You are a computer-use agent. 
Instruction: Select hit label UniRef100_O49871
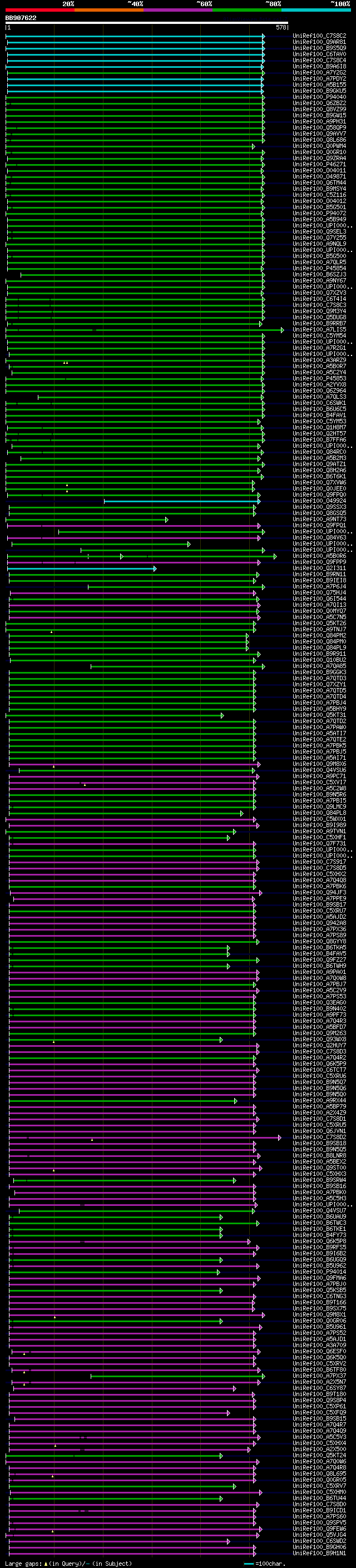coord(319,176)
